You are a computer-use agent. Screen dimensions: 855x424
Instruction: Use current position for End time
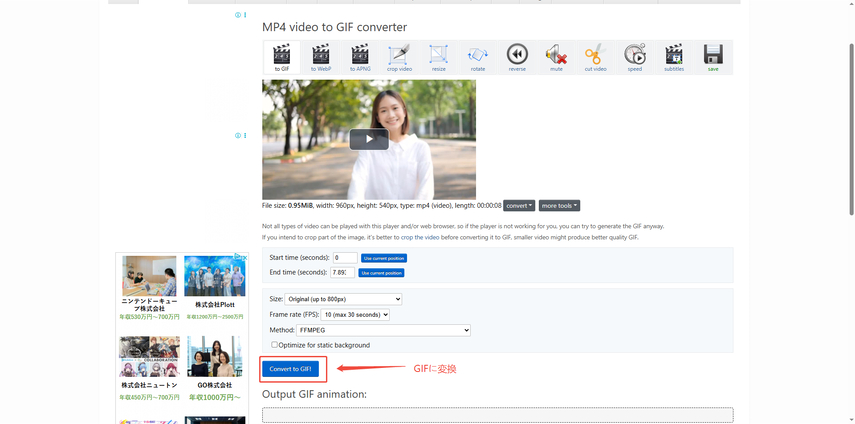[x=381, y=273]
